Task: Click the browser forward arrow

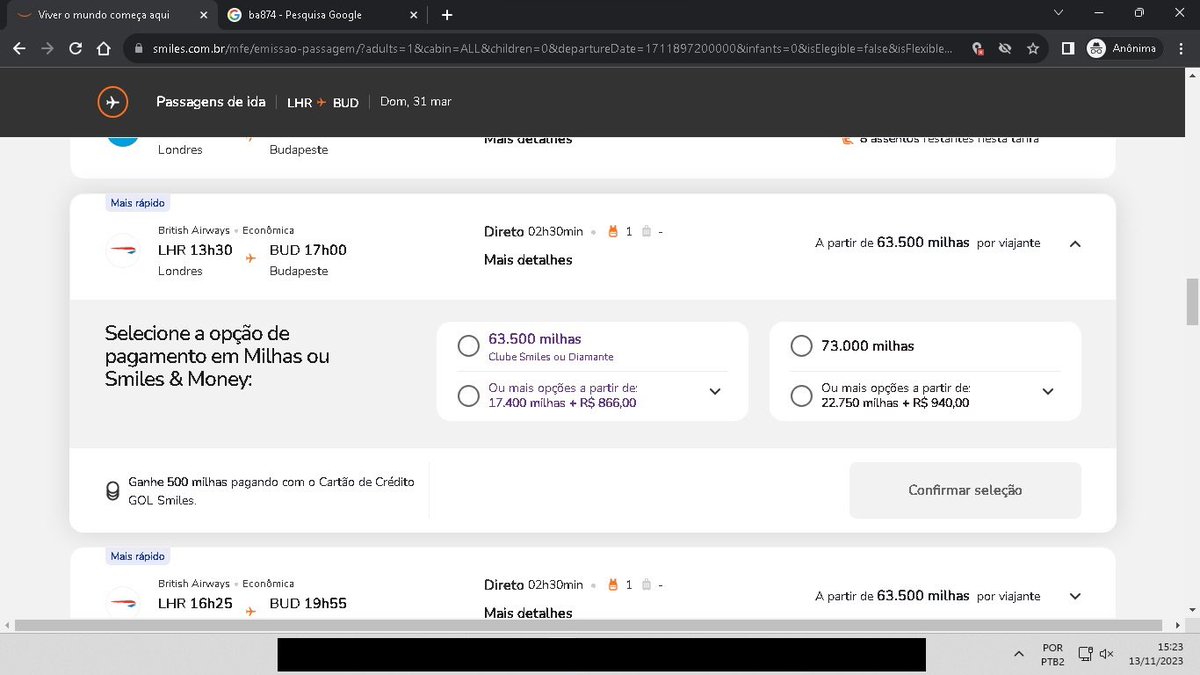Action: [x=47, y=48]
